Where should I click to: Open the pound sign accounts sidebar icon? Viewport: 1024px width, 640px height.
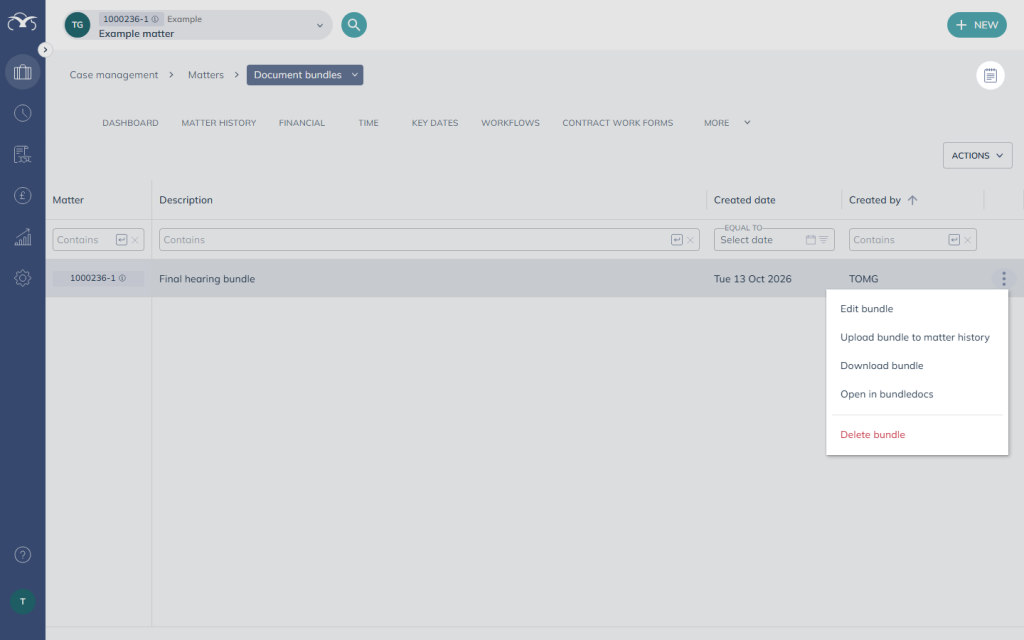(23, 195)
